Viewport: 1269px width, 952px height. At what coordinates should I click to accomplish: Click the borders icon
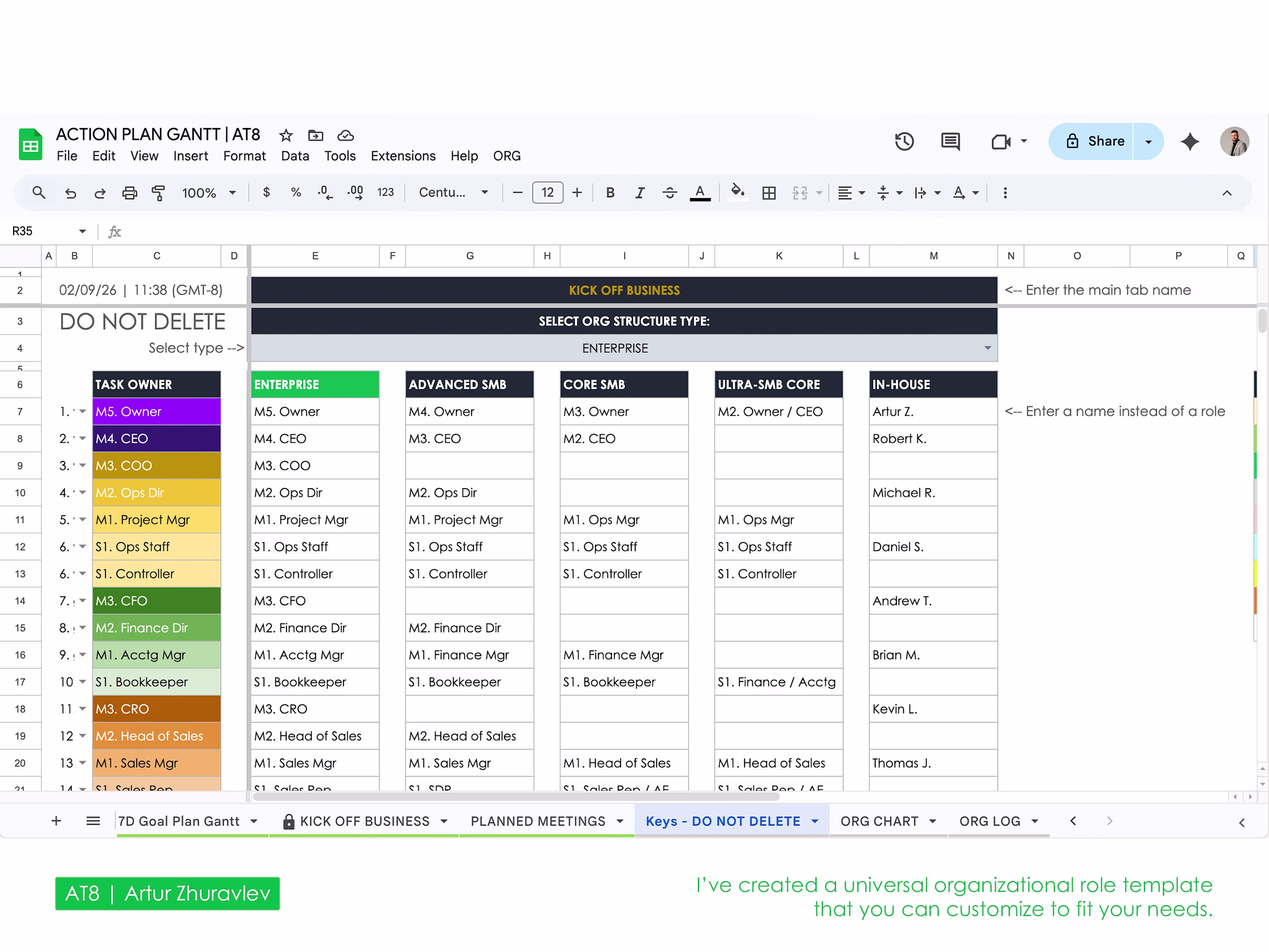click(769, 193)
